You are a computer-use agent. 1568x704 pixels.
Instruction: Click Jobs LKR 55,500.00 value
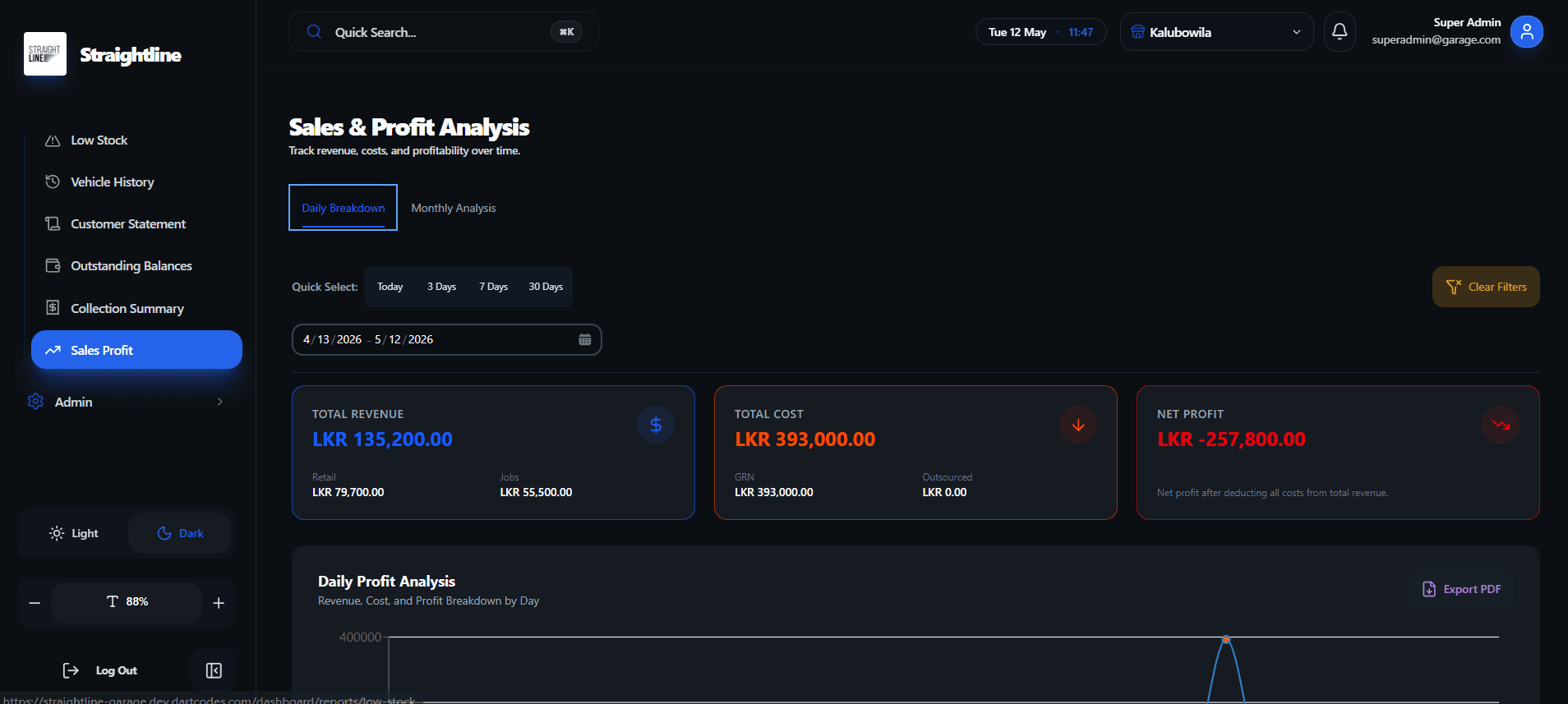click(x=536, y=492)
